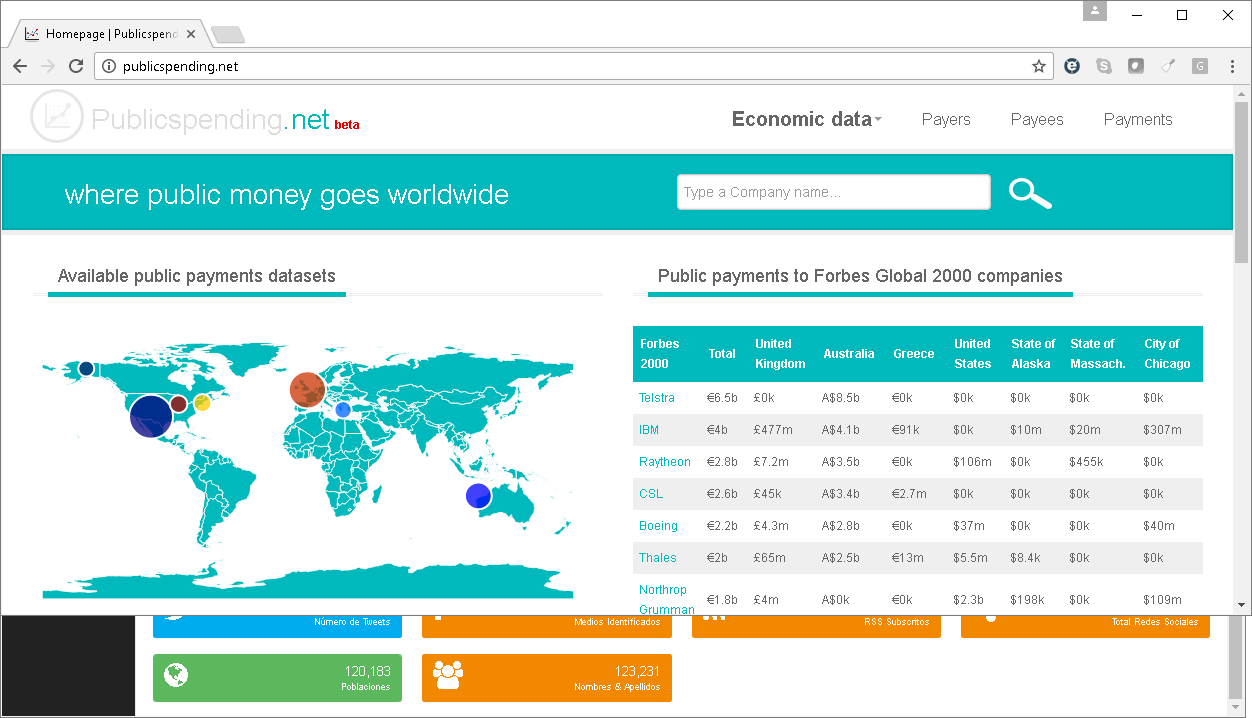Click the State of Massach. column header
Screen dimensions: 1252x718
pos(1098,354)
